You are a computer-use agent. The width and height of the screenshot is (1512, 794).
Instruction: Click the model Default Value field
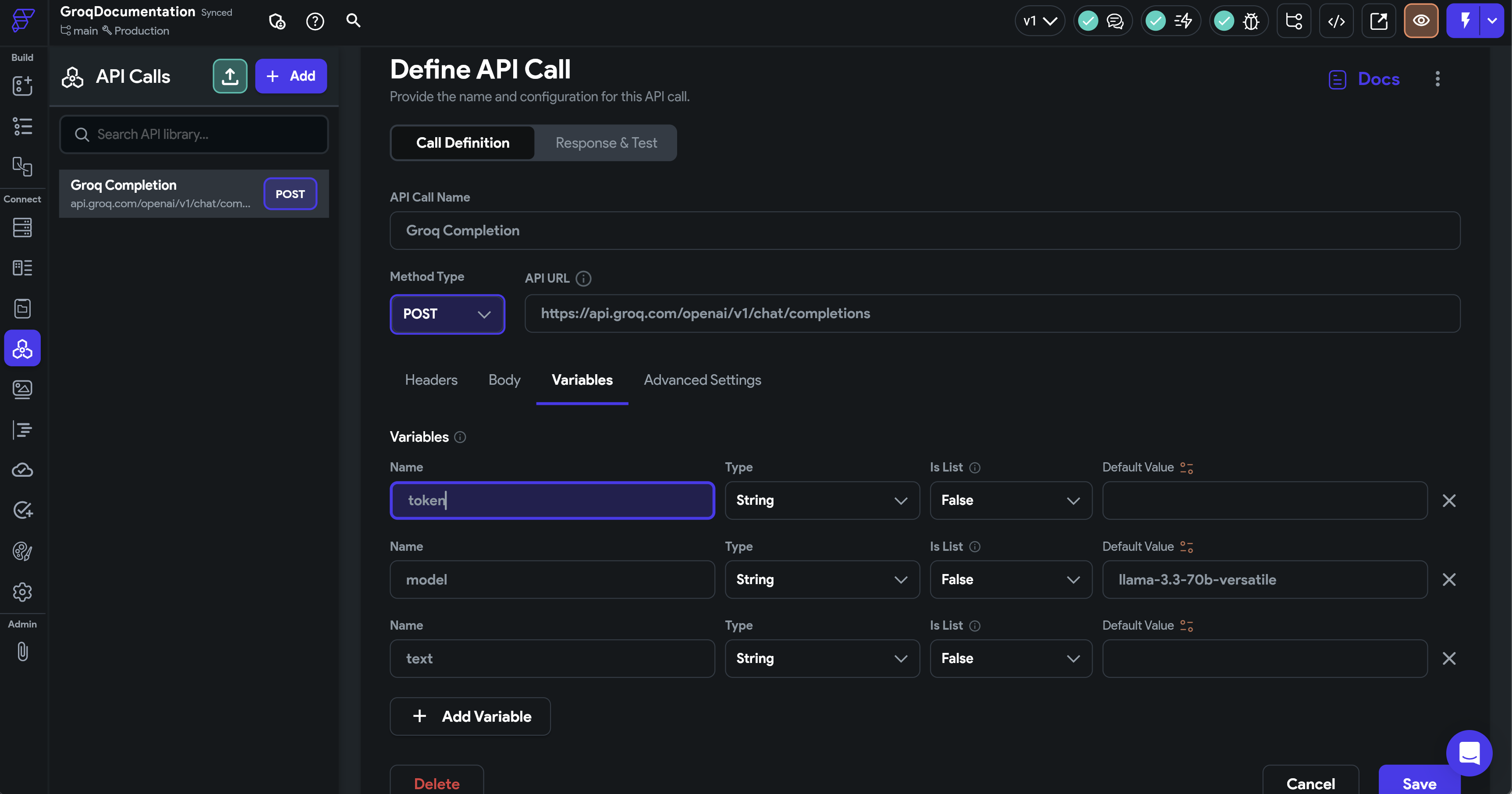pos(1264,579)
